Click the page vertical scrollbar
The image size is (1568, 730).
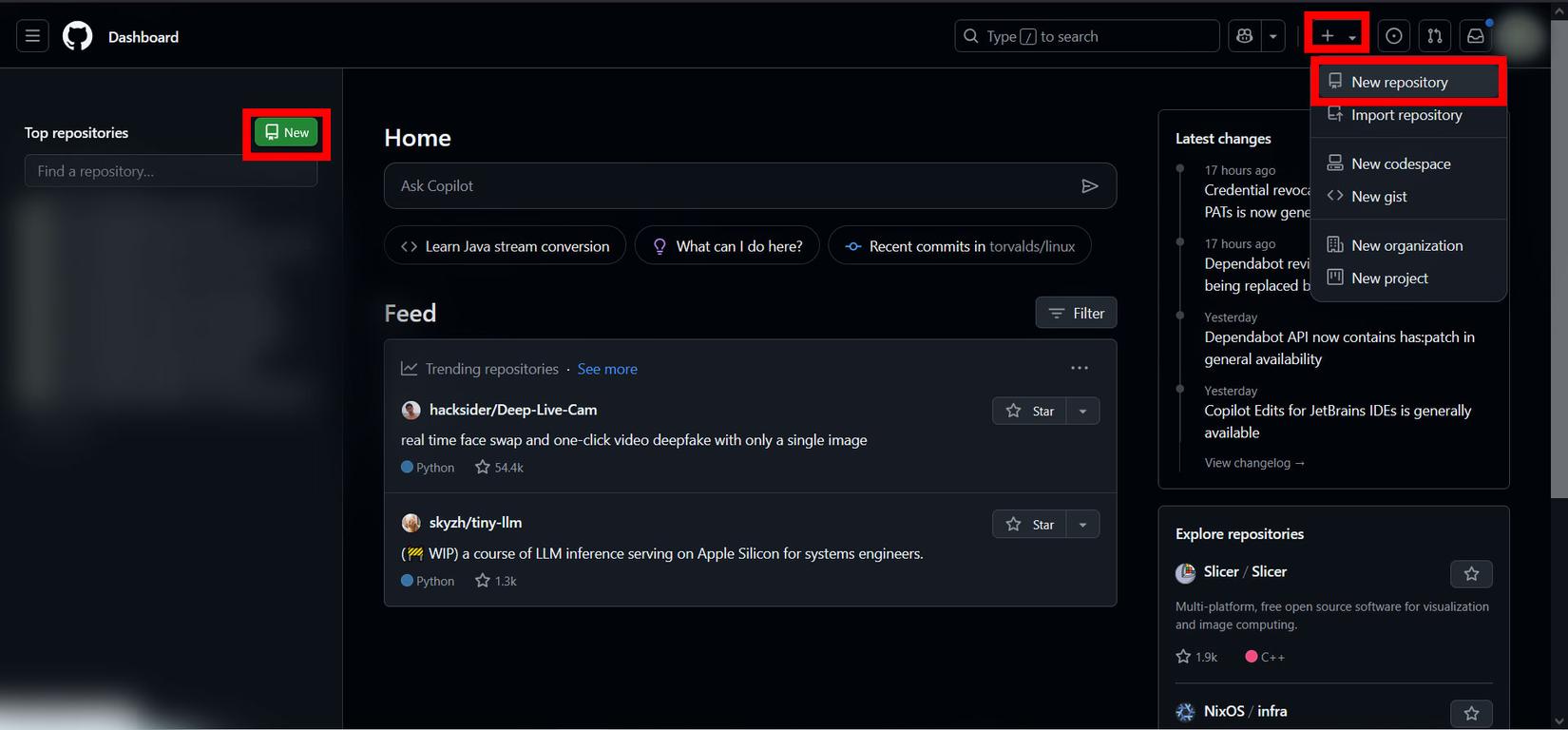coord(1559,259)
